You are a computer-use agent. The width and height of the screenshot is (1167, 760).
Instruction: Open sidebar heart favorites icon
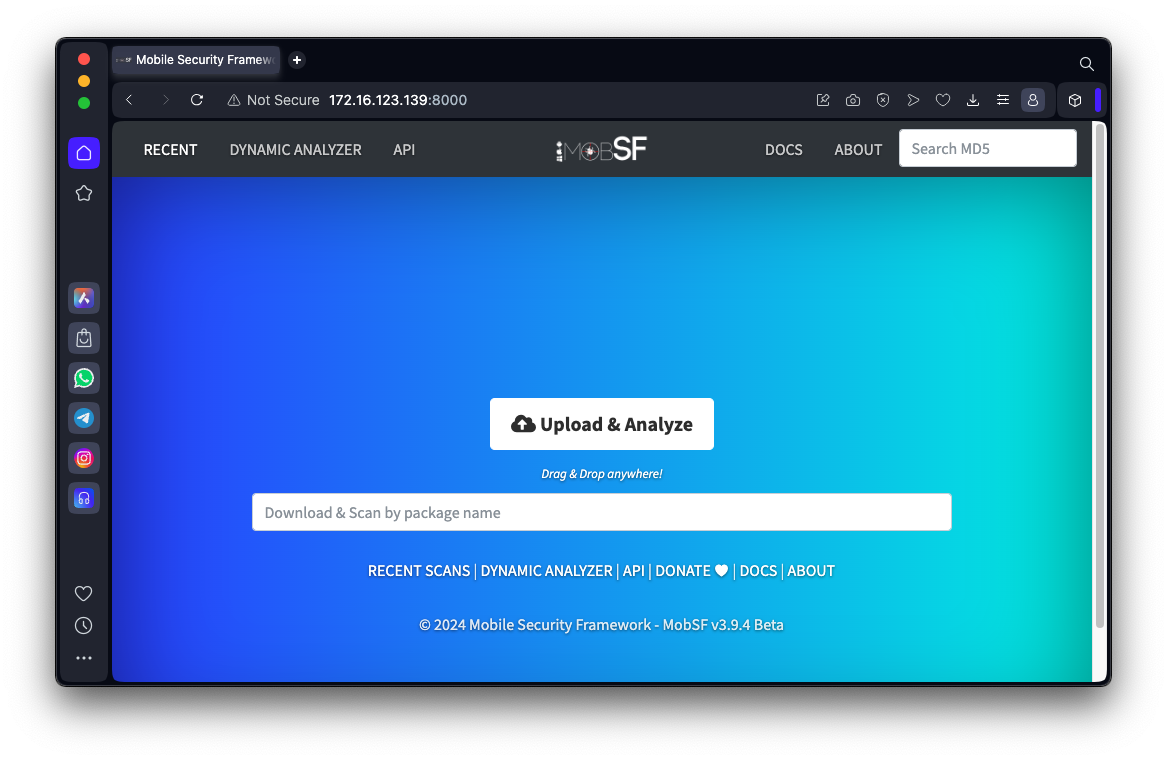[83, 594]
